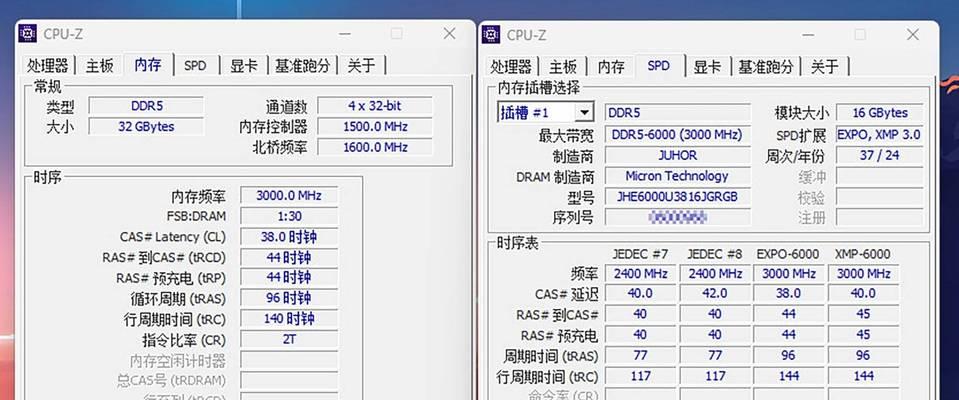
Task: Click the 2T command rate value
Action: pos(289,339)
